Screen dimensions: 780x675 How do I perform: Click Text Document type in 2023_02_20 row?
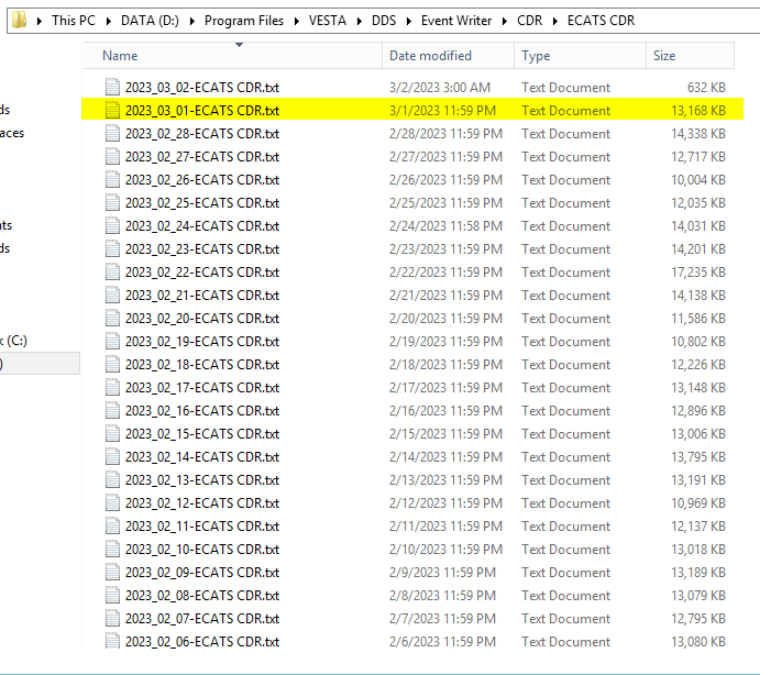(x=566, y=318)
